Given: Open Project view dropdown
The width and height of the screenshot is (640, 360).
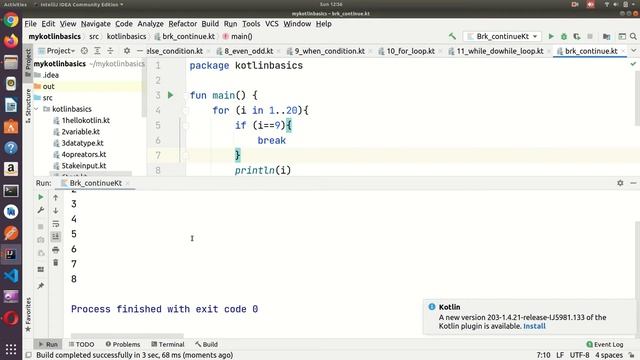Looking at the screenshot, I should (x=57, y=51).
